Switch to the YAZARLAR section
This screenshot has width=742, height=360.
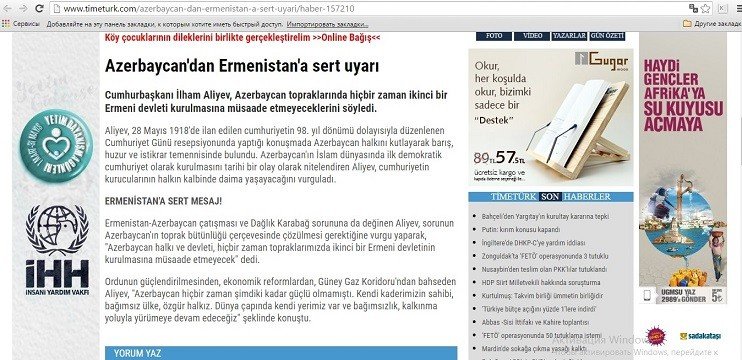point(569,36)
